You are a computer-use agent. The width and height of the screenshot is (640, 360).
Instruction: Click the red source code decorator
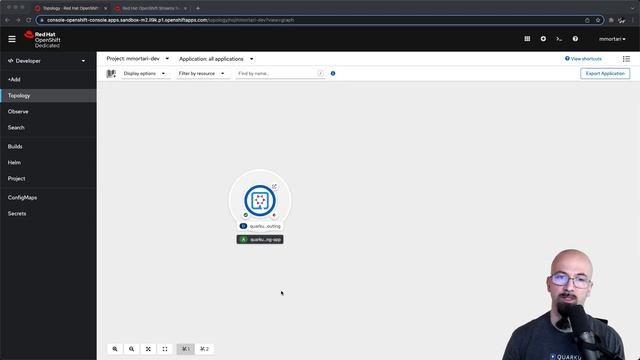(274, 215)
